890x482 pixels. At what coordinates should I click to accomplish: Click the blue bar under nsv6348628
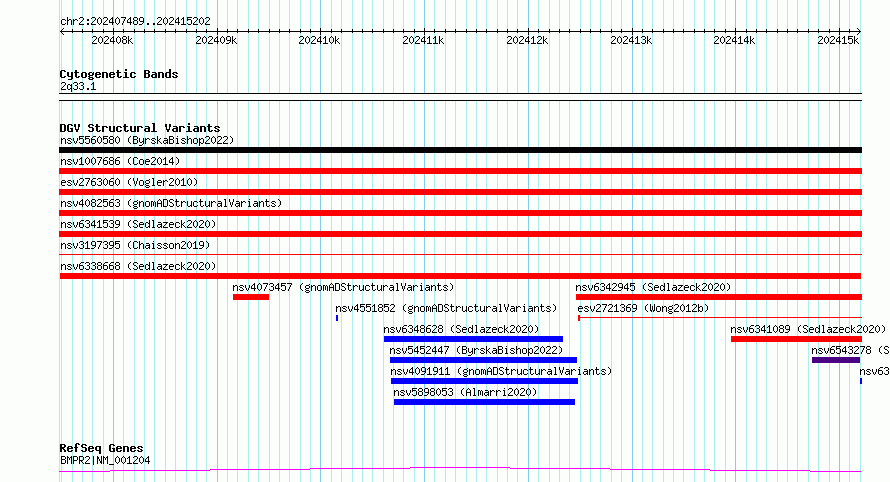click(x=473, y=339)
